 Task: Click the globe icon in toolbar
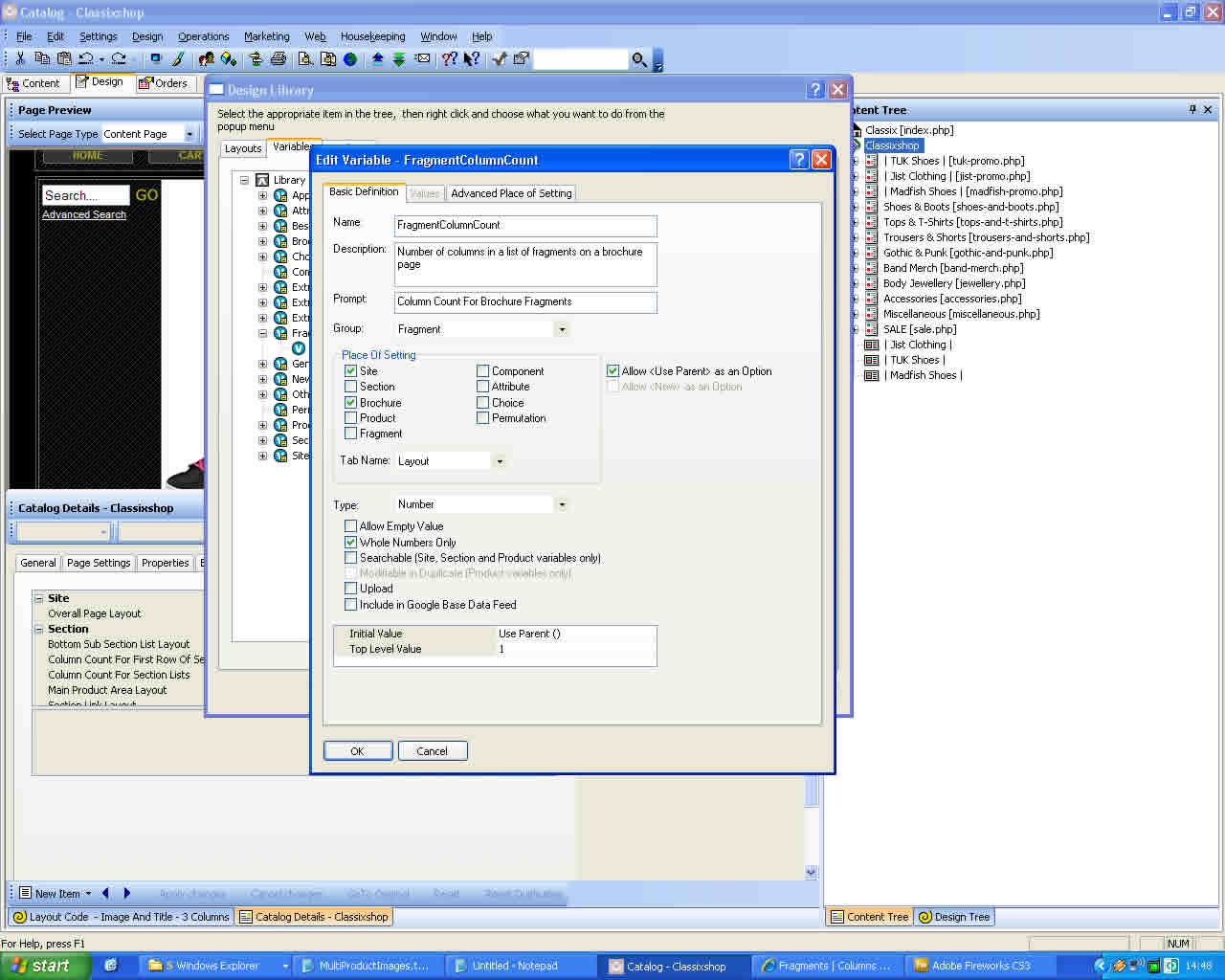click(351, 59)
